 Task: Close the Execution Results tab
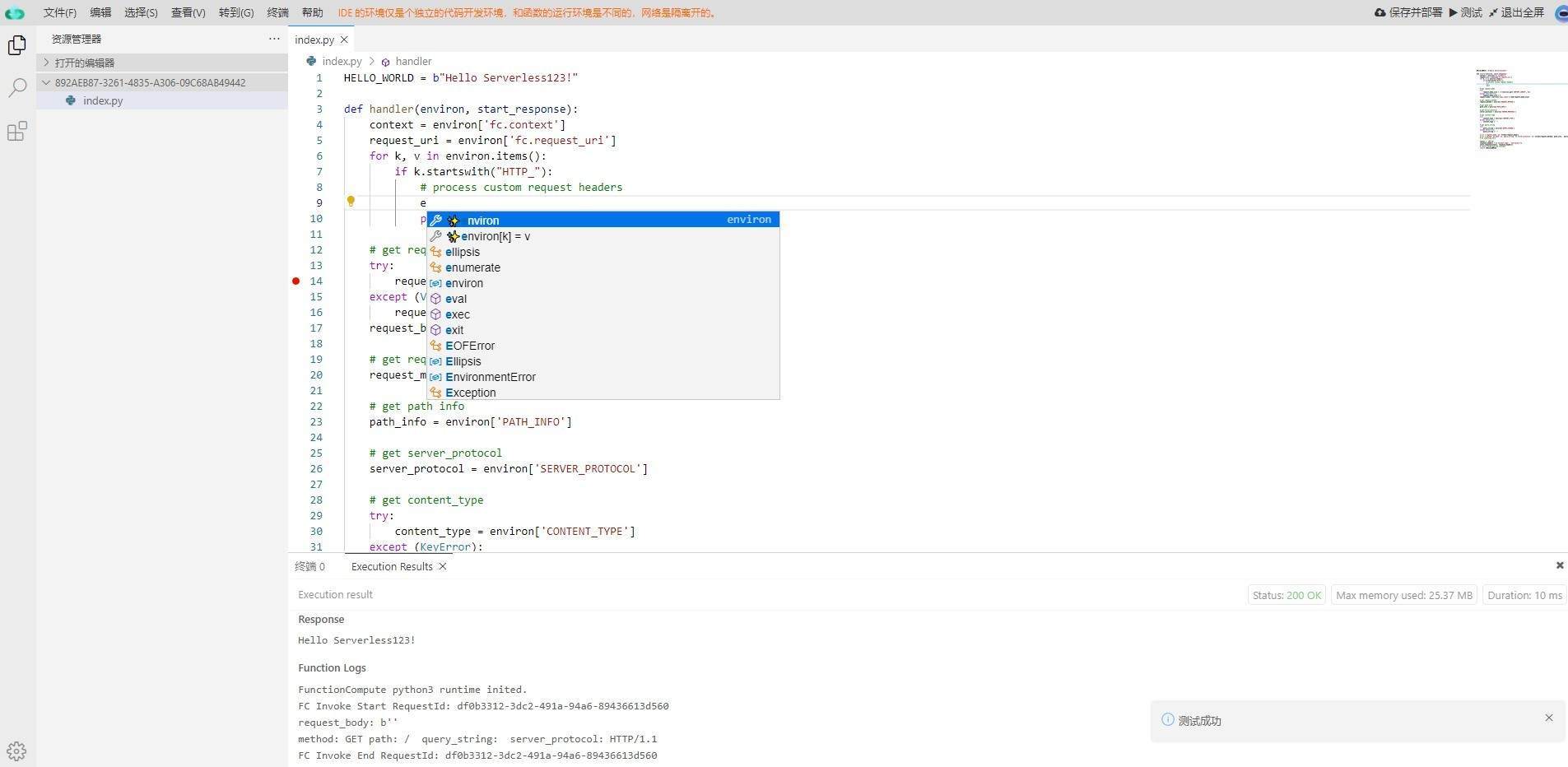click(x=443, y=566)
